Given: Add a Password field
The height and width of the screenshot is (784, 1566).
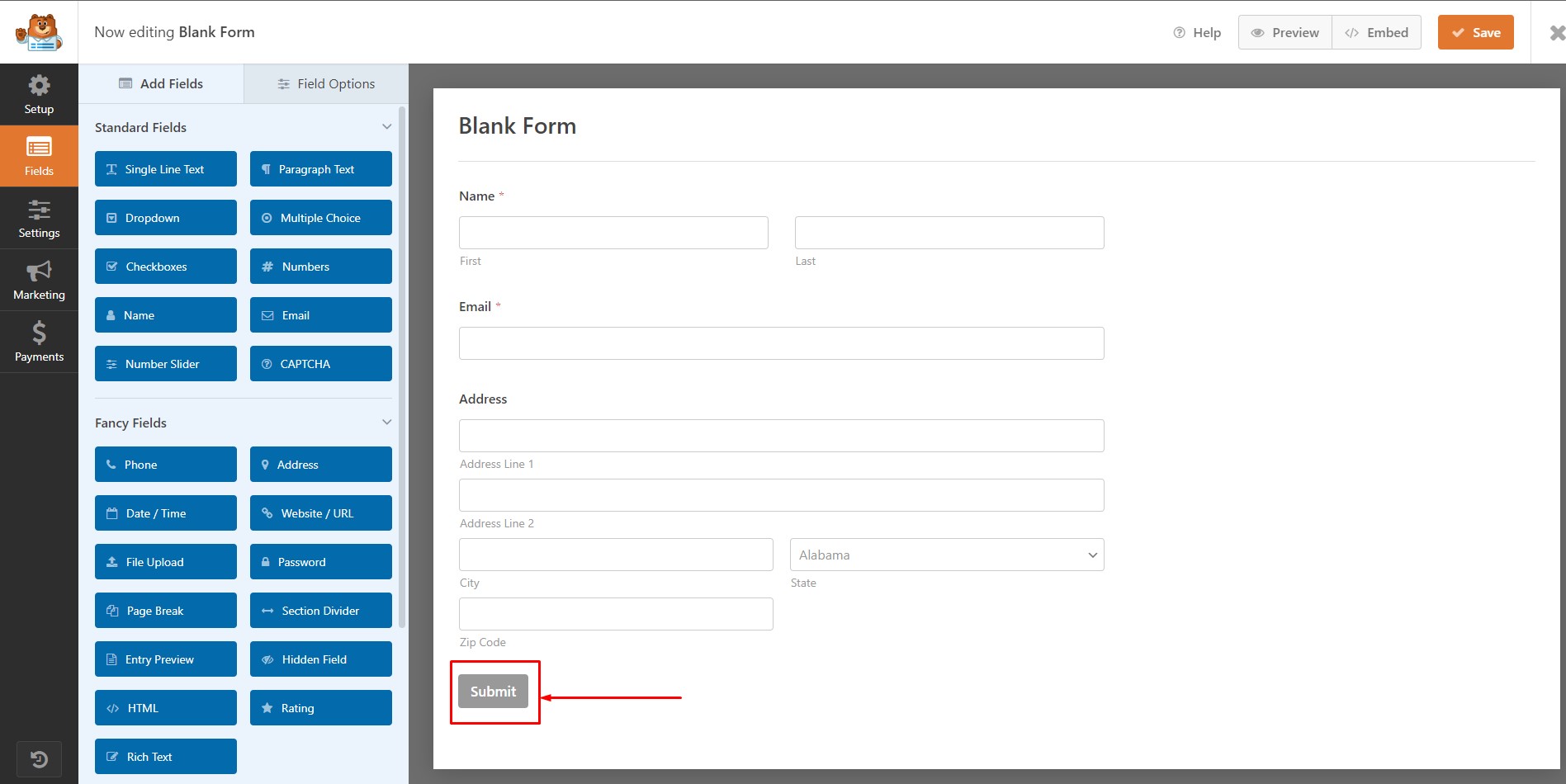Looking at the screenshot, I should pyautogui.click(x=321, y=562).
